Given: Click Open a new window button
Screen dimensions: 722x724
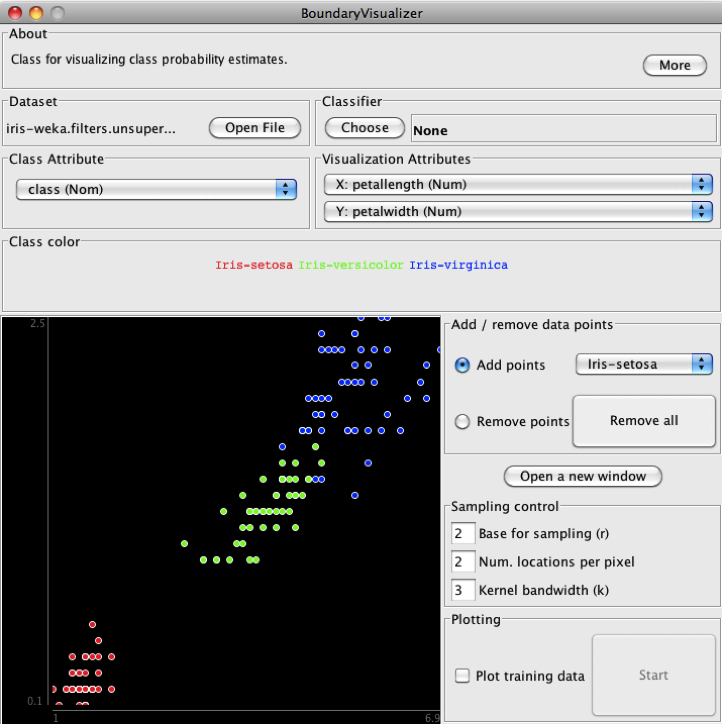Looking at the screenshot, I should pyautogui.click(x=582, y=476).
